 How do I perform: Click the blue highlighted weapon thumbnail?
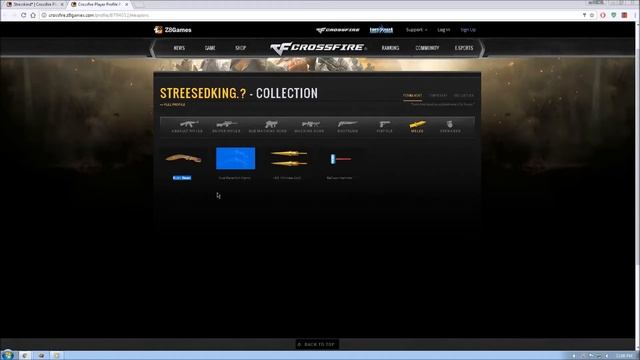pyautogui.click(x=236, y=158)
